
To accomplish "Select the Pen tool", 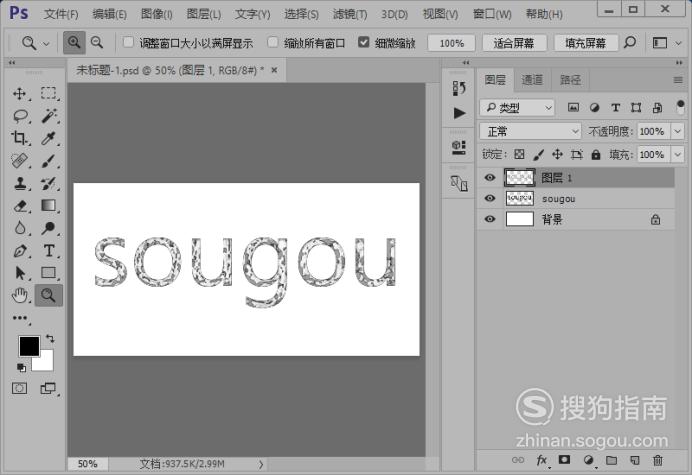I will point(19,251).
